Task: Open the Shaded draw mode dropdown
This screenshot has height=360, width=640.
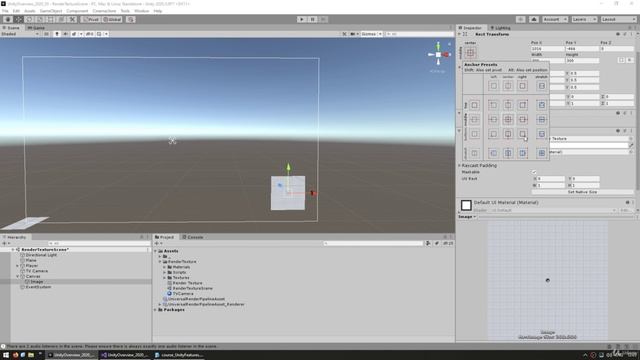Action: point(20,34)
